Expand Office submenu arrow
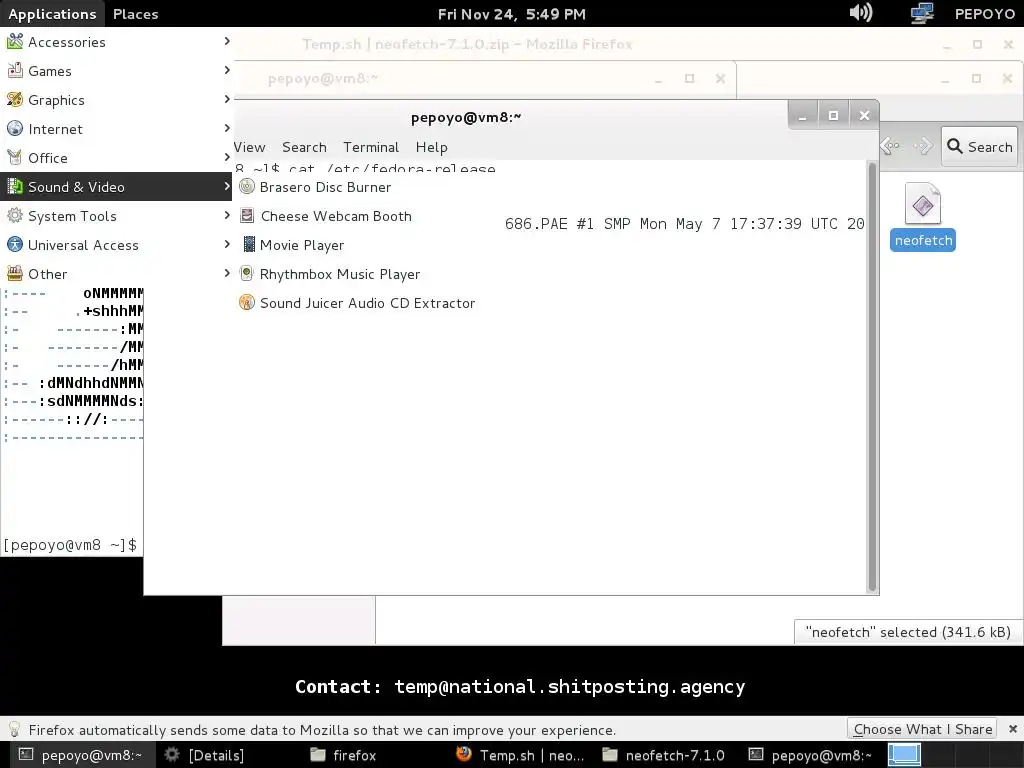The width and height of the screenshot is (1024, 768). click(x=227, y=157)
